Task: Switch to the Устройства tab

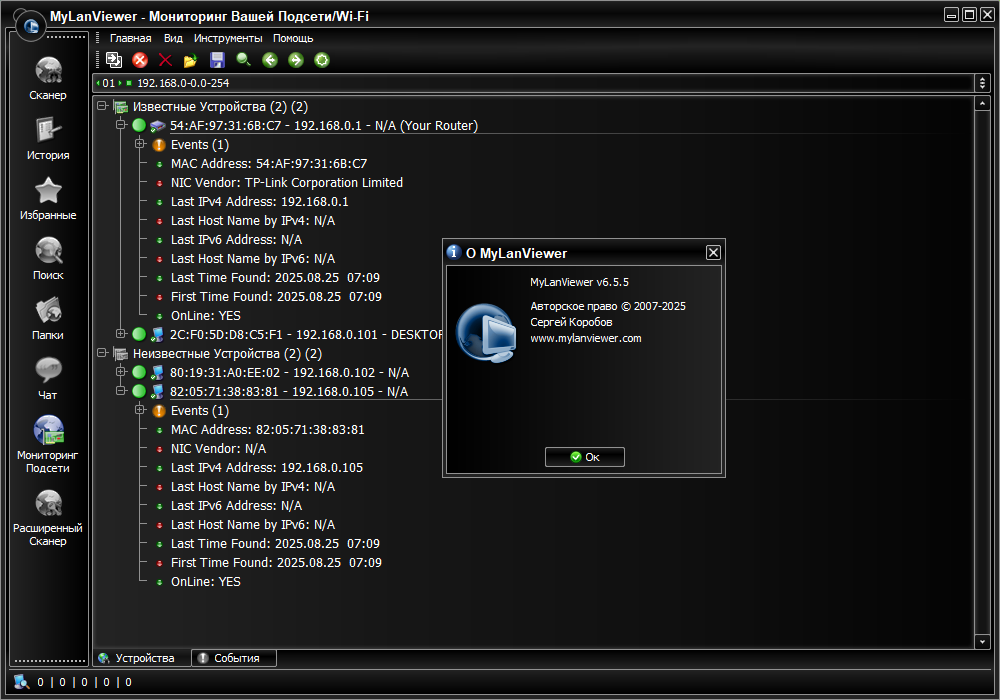Action: (x=142, y=658)
